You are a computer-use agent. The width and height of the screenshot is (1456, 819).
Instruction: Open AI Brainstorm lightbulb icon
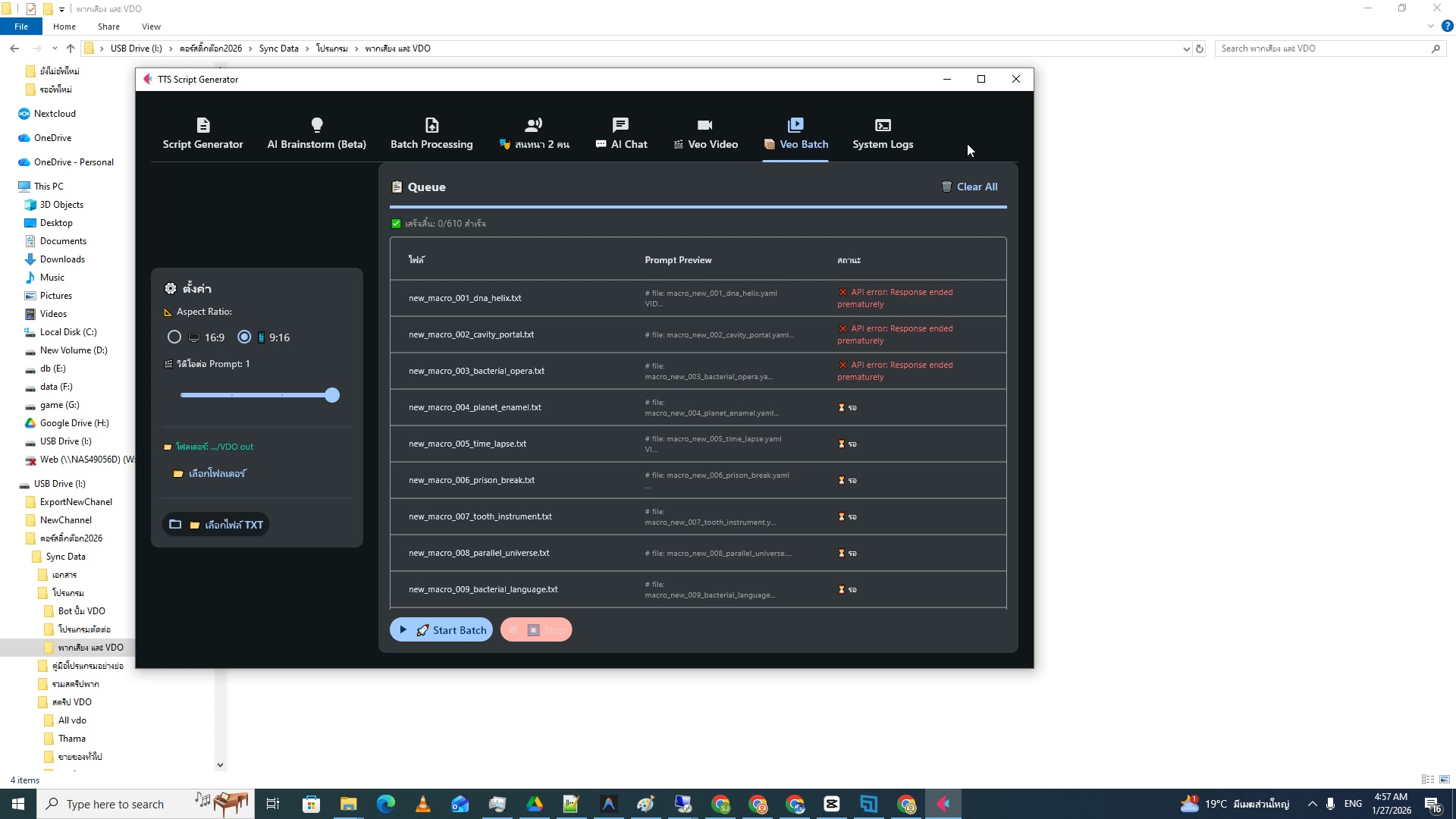point(316,124)
